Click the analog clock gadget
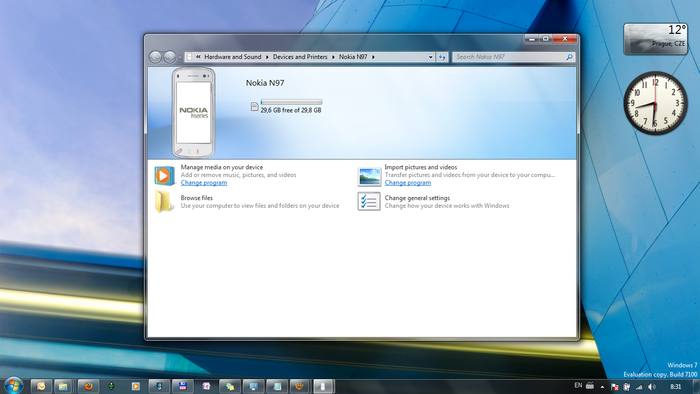This screenshot has height=394, width=700. click(x=655, y=104)
